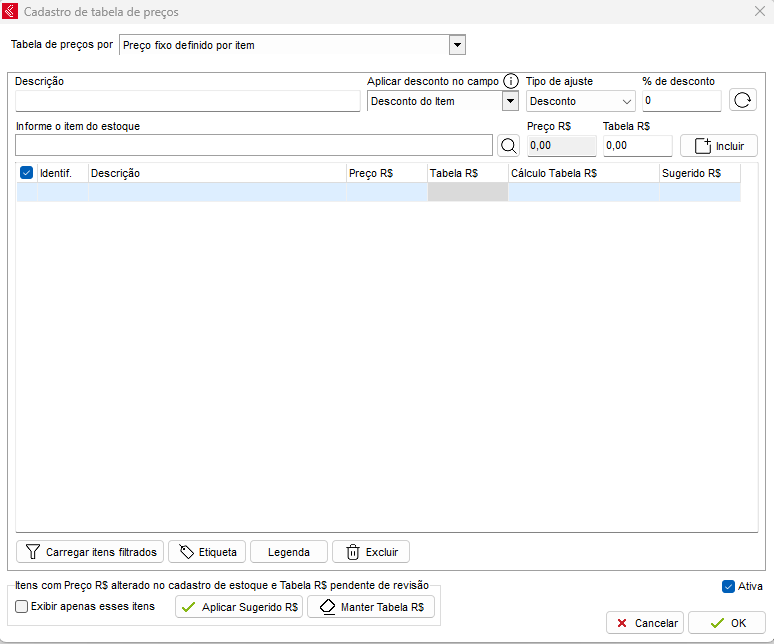Click the Sugerido R$ column header

pos(698,173)
